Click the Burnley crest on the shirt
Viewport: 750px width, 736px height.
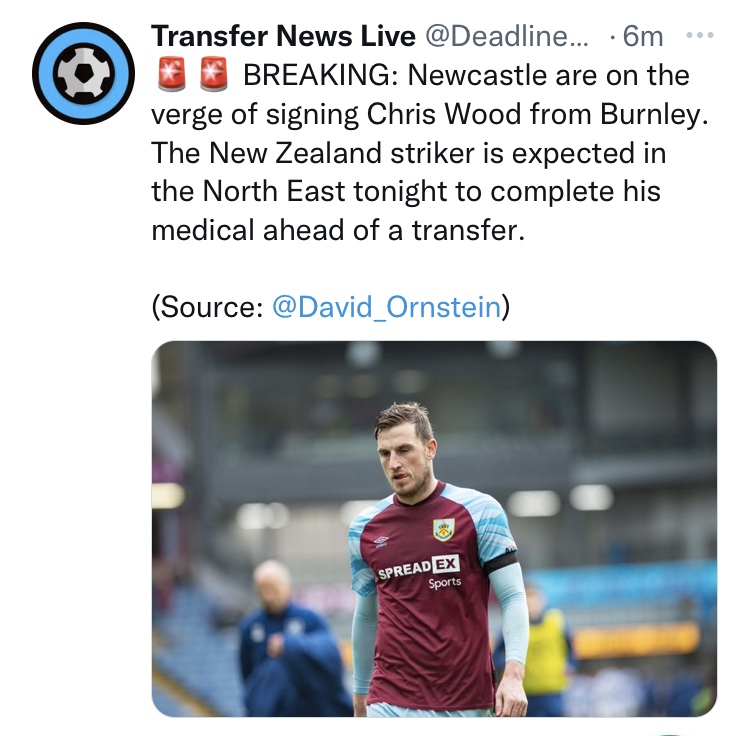click(x=442, y=528)
